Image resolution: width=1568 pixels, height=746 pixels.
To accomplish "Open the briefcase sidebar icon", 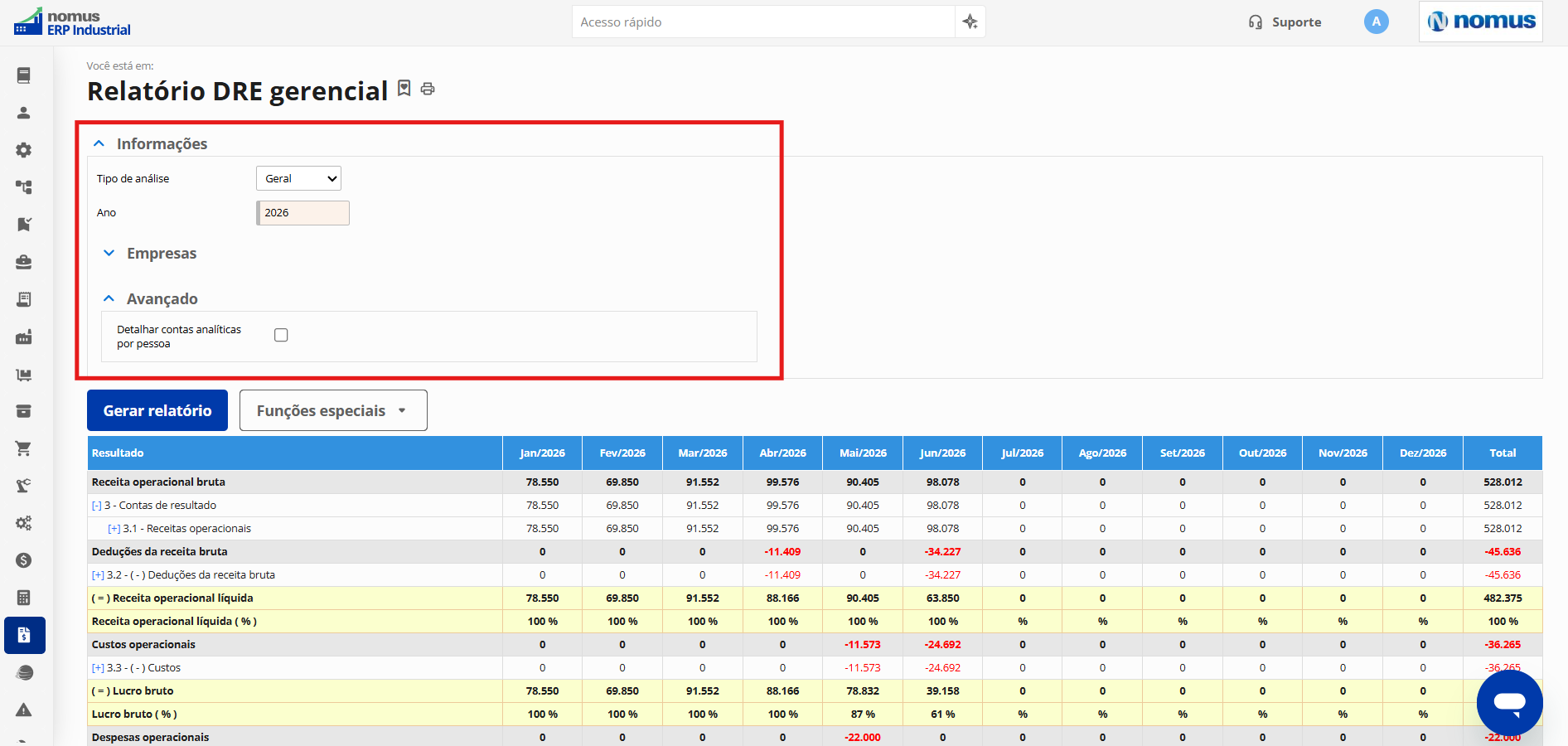I will [24, 262].
